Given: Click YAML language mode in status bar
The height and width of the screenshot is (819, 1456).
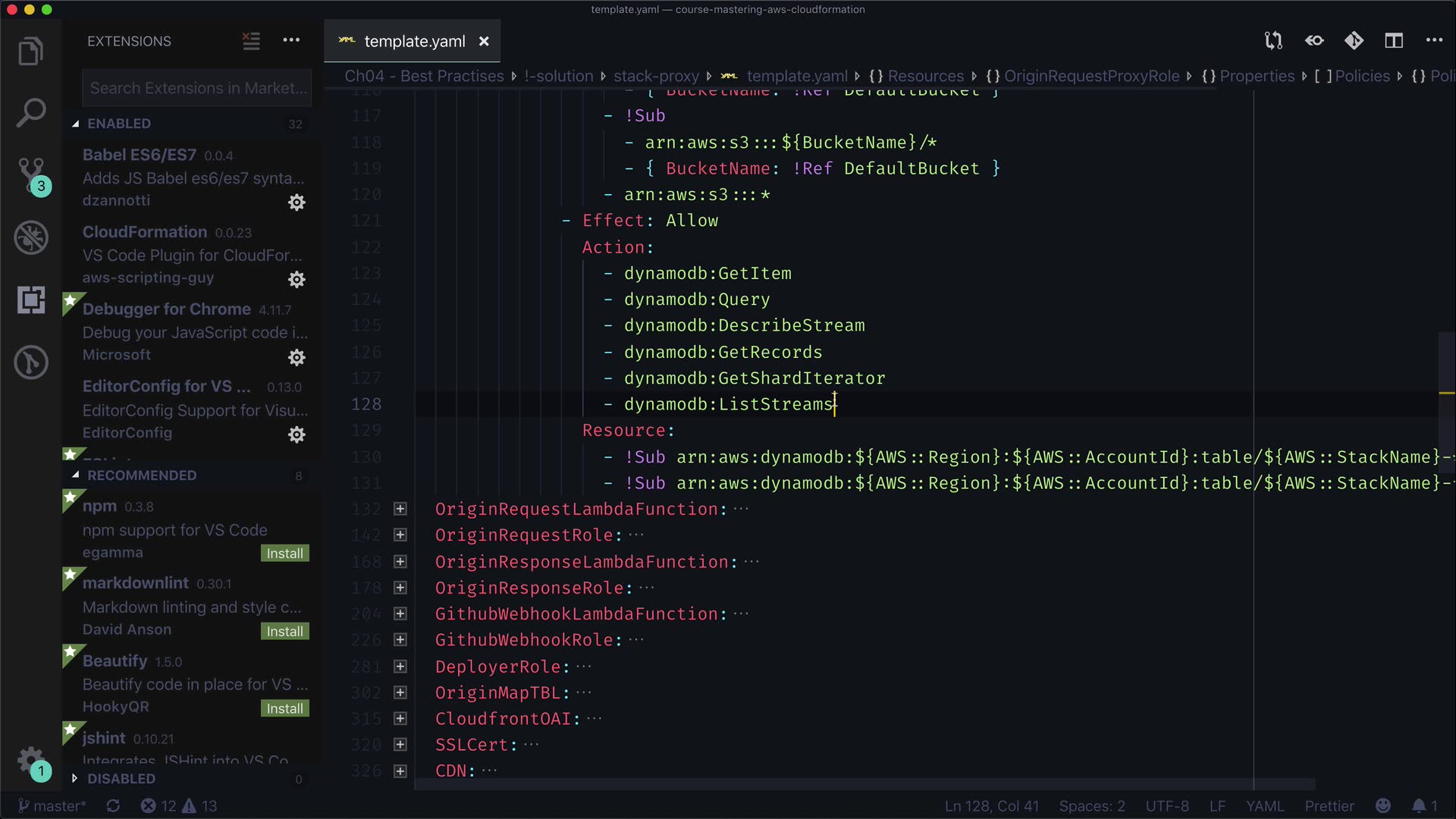Looking at the screenshot, I should (x=1264, y=806).
